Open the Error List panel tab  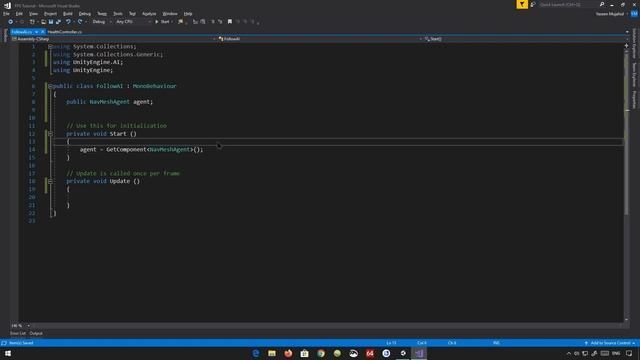[18, 333]
